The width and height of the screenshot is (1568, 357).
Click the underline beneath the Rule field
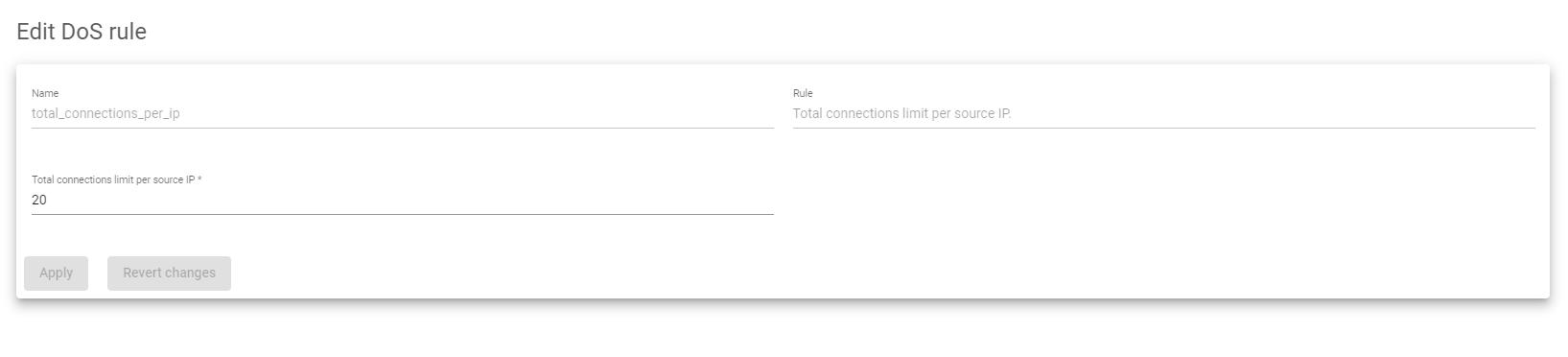[x=1163, y=128]
